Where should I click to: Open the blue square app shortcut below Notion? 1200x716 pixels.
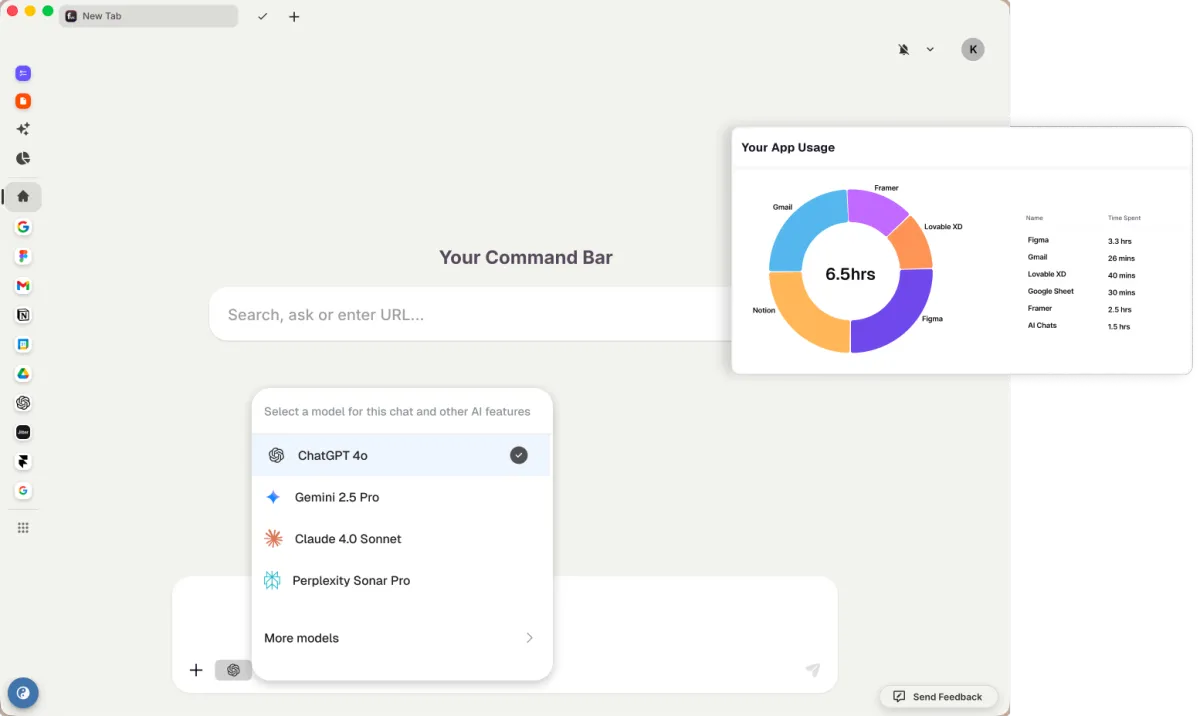tap(23, 344)
